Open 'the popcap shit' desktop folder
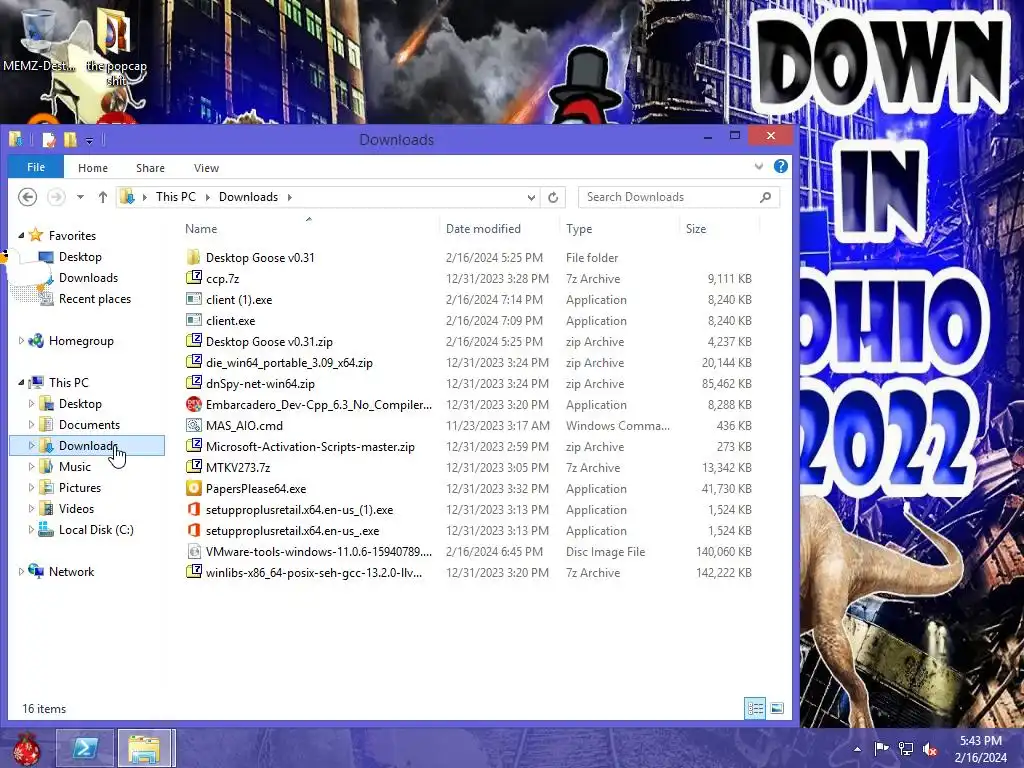Image resolution: width=1024 pixels, height=768 pixels. point(116,46)
